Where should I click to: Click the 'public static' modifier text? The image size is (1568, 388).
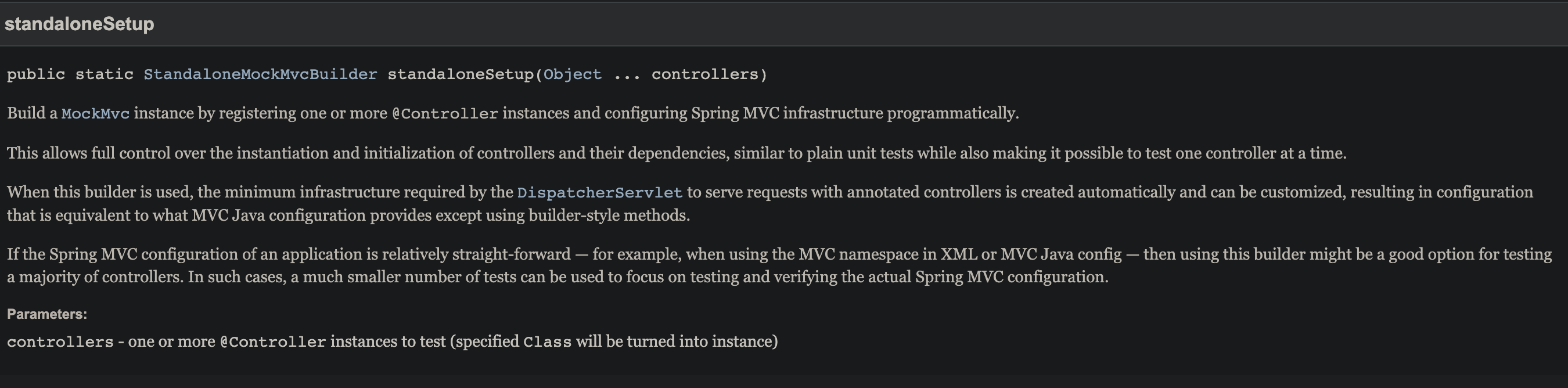click(x=70, y=74)
